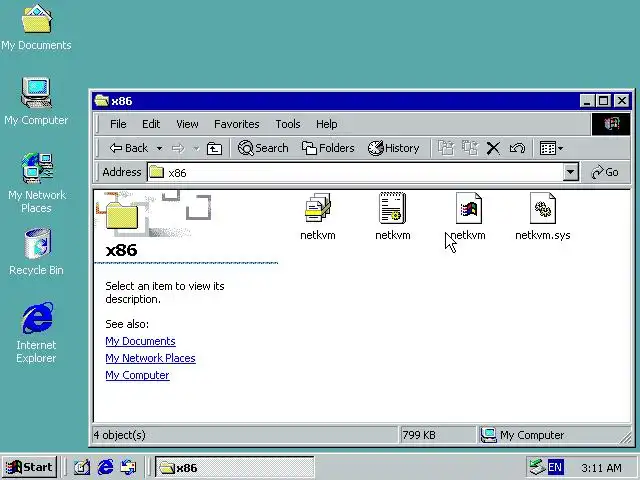Open the Edit menu
640x480 pixels.
(151, 124)
